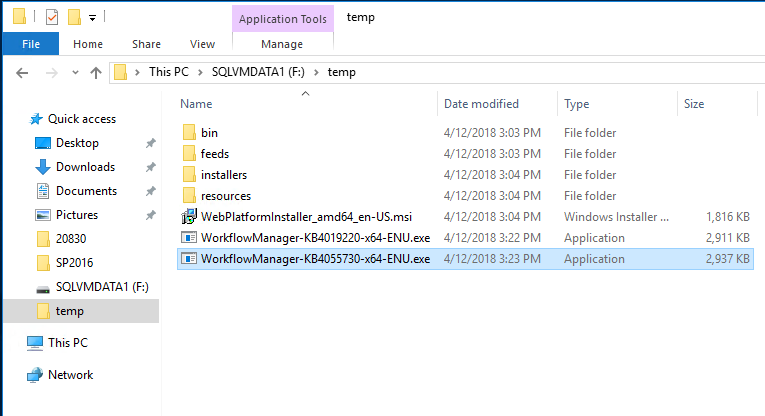Viewport: 765px width, 416px height.
Task: Click temp in the address bar path
Action: (342, 72)
